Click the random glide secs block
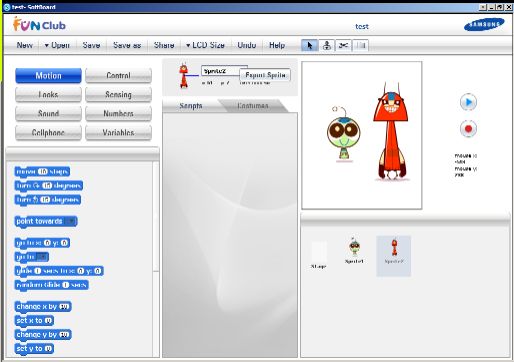514x362 pixels. point(52,285)
